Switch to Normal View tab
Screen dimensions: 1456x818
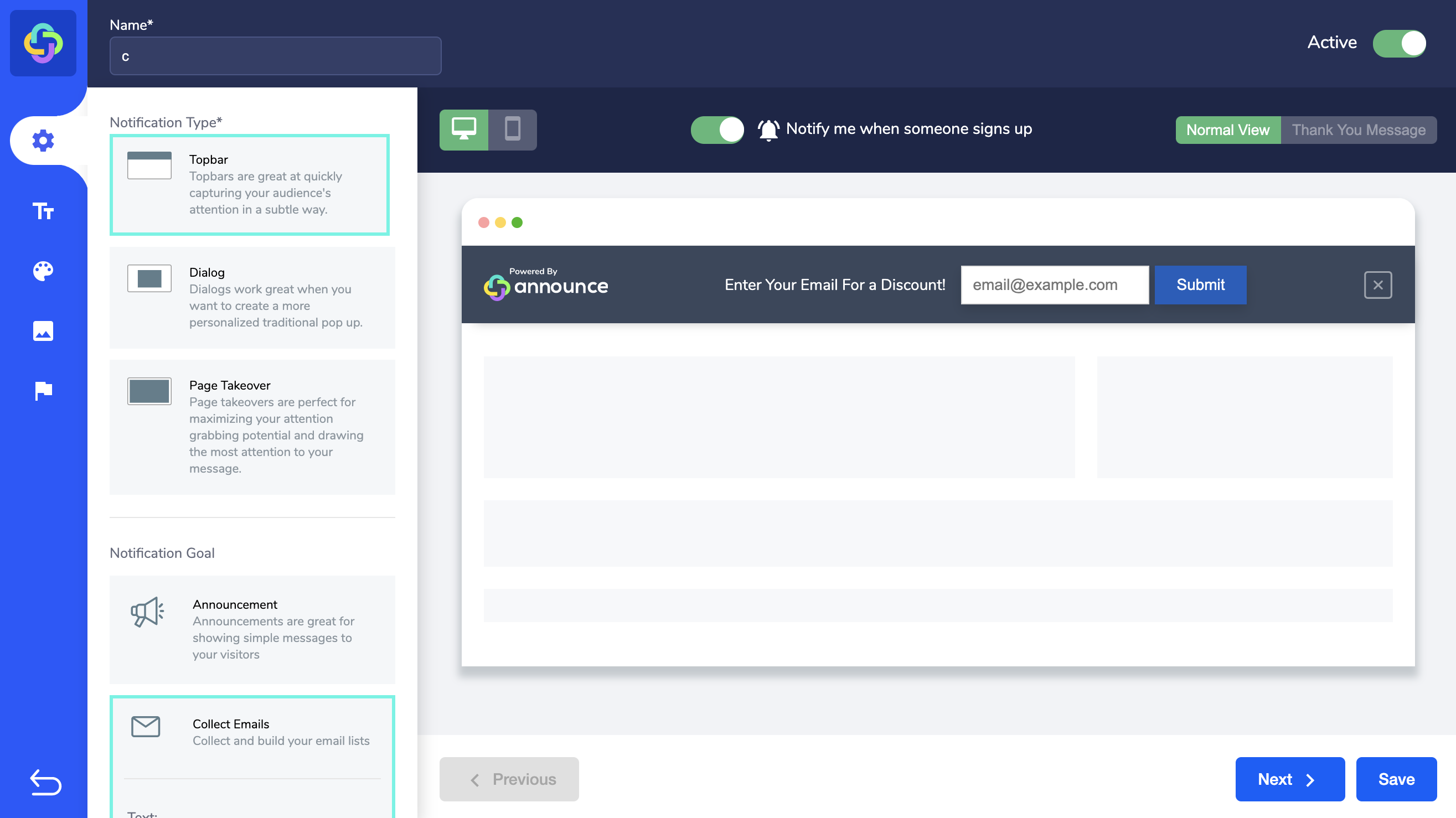click(1228, 130)
